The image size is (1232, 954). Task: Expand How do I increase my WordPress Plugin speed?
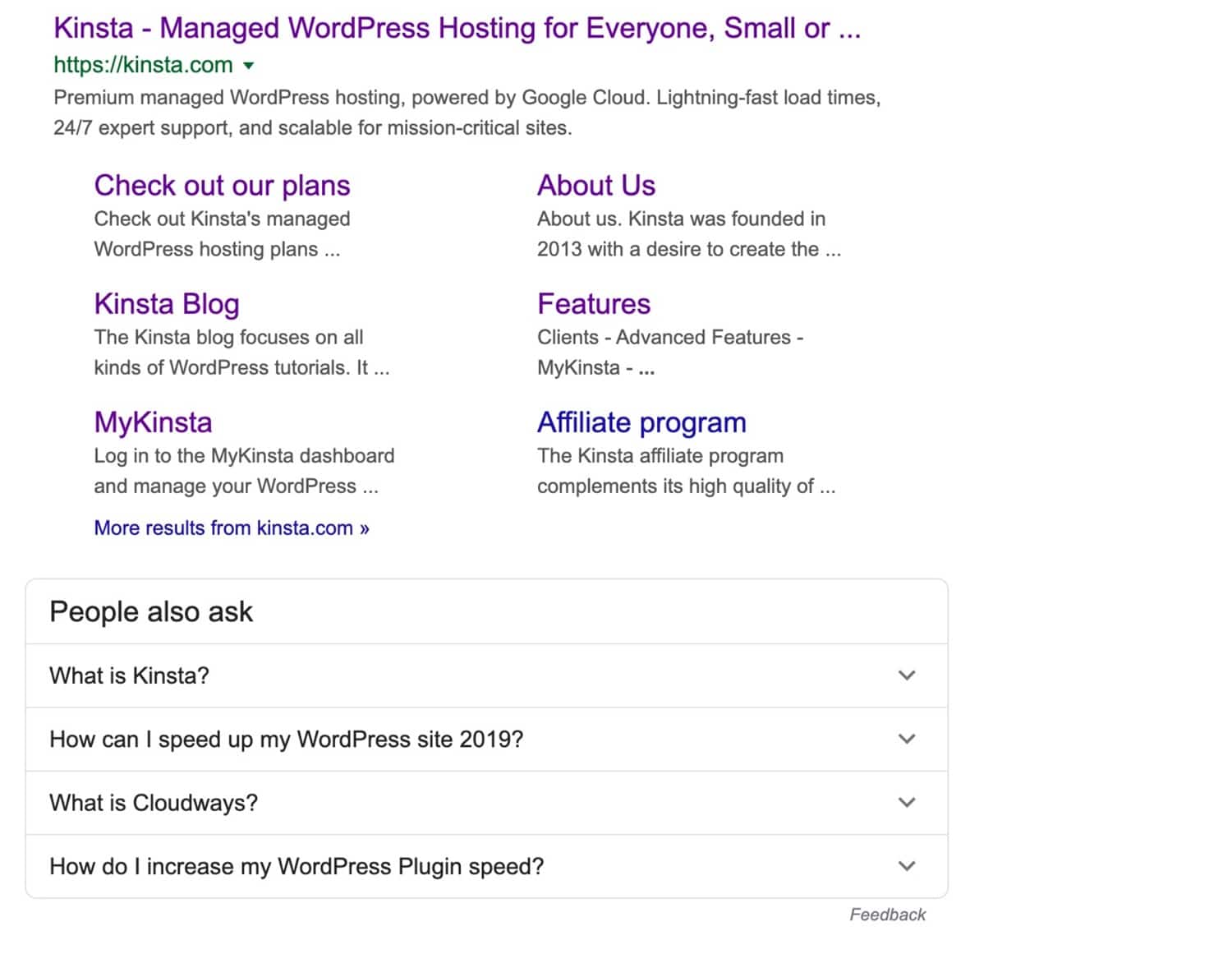[296, 866]
